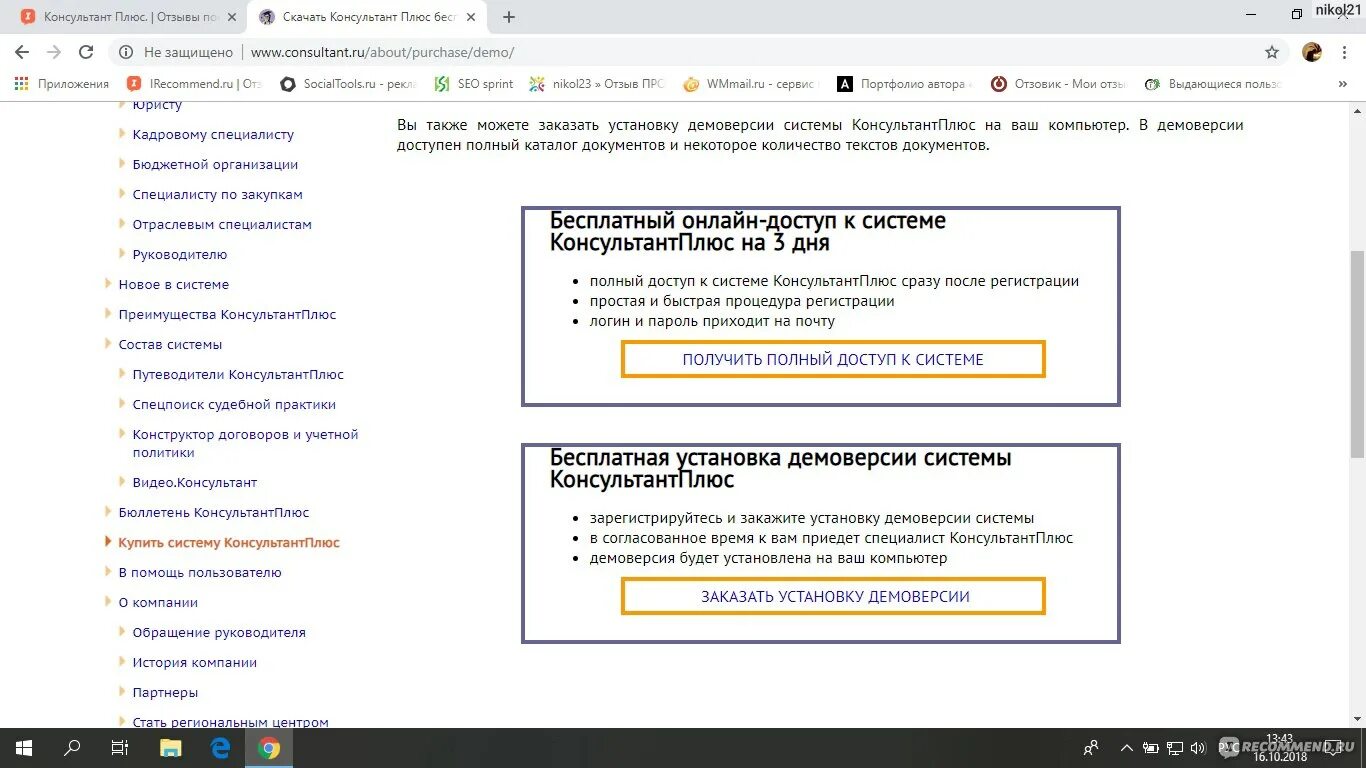Open Task View on the taskbar
Viewport: 1366px width, 768px height.
point(120,748)
